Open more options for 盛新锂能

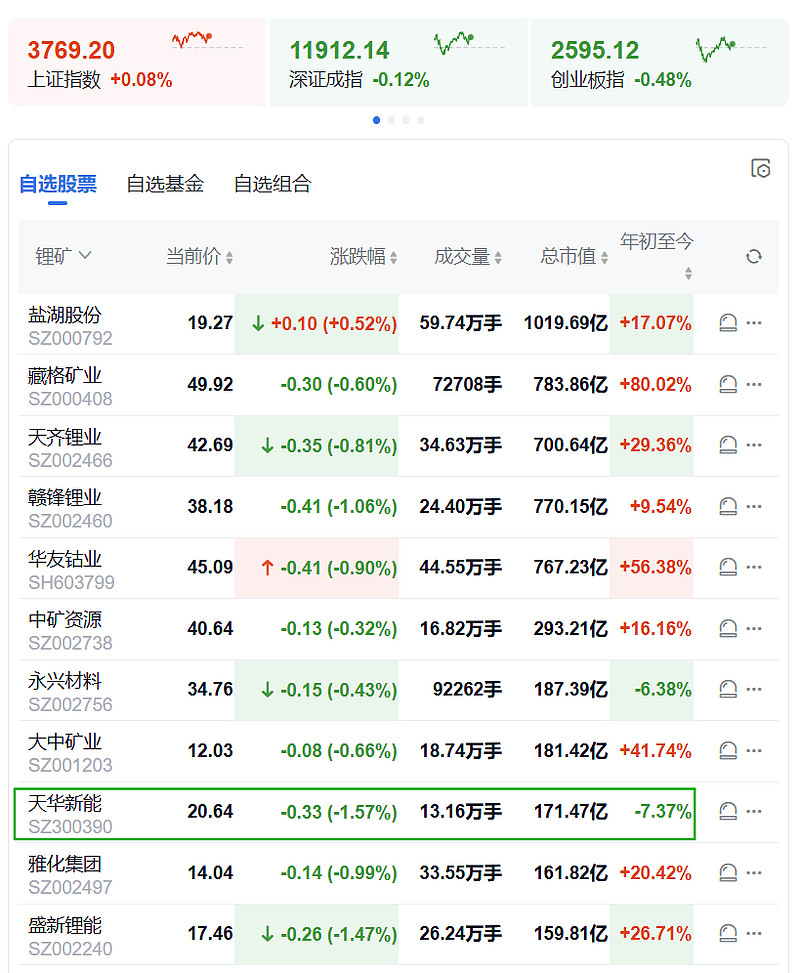click(754, 933)
